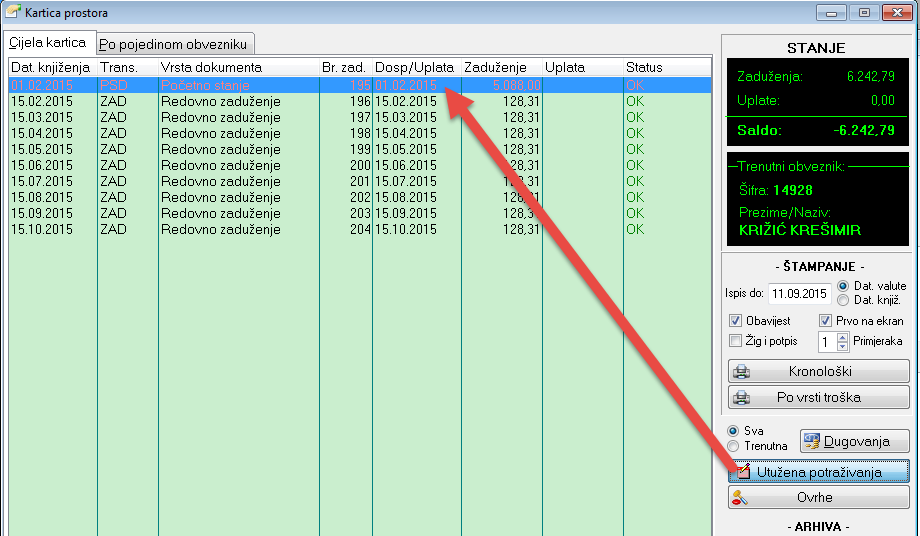Close the Kartica prostora window
This screenshot has height=536, width=920.
[x=897, y=12]
